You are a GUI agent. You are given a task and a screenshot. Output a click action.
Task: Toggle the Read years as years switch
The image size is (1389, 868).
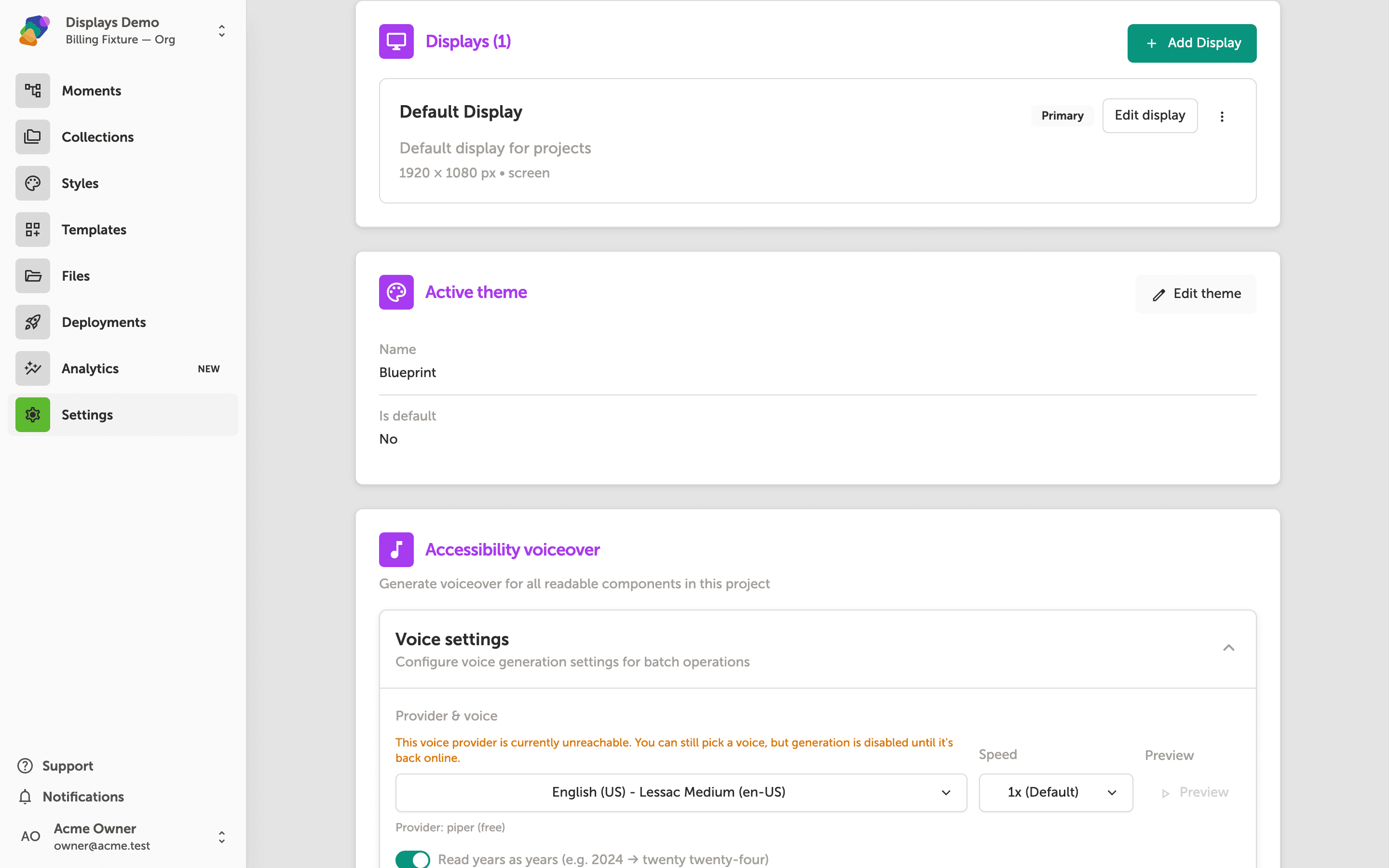click(413, 859)
